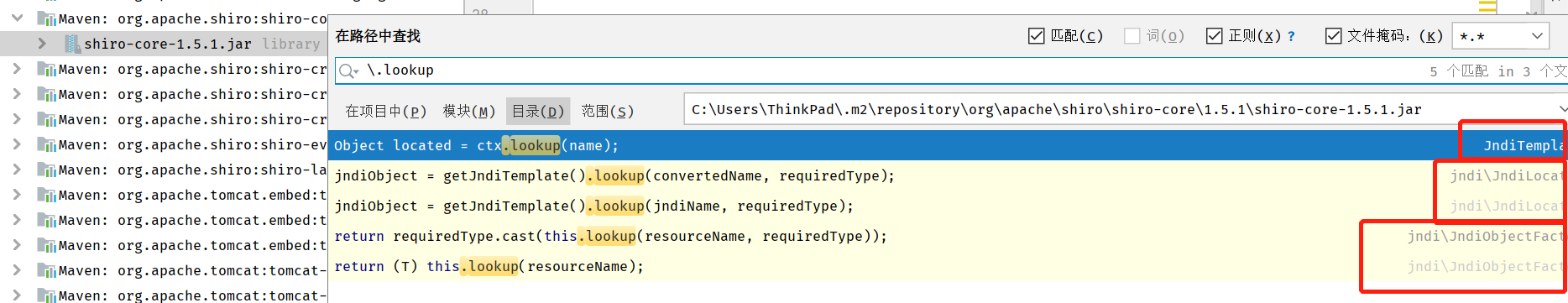Switch to the 模块(M) scope tab

pos(468,111)
